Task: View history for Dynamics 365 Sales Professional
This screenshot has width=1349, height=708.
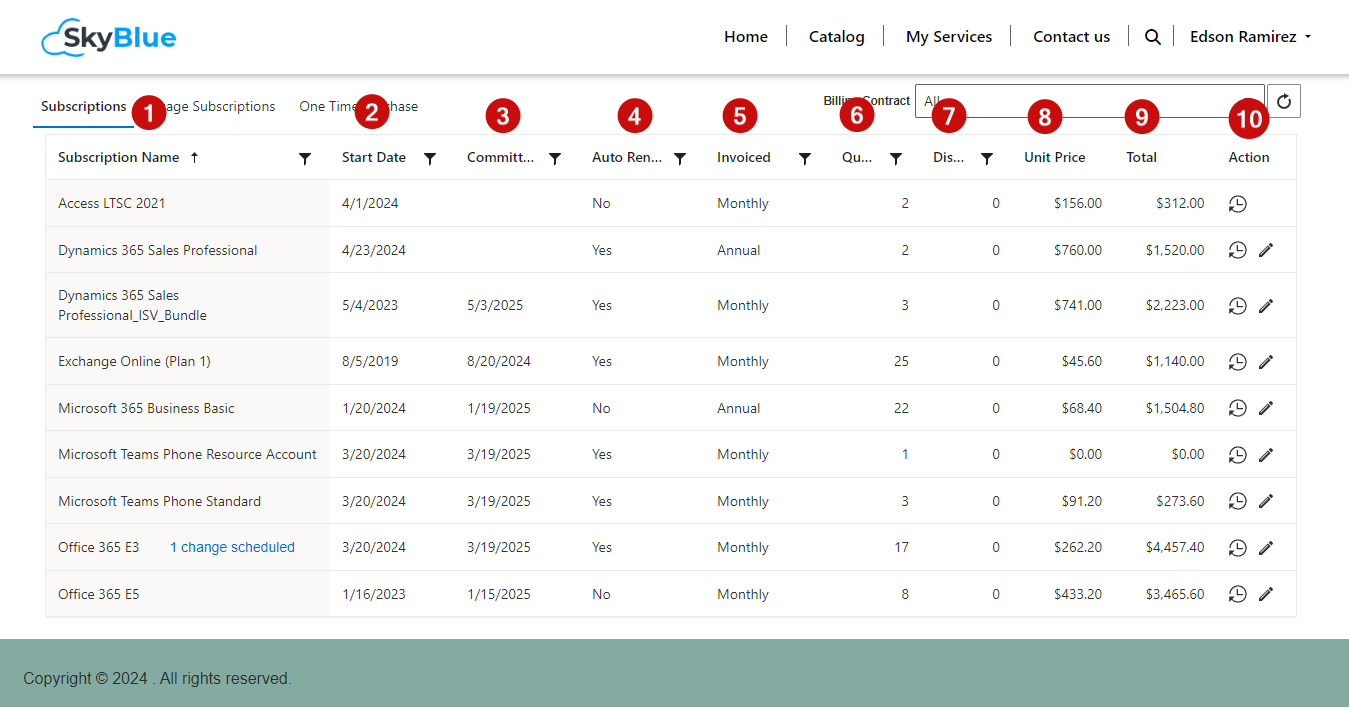Action: pyautogui.click(x=1237, y=250)
